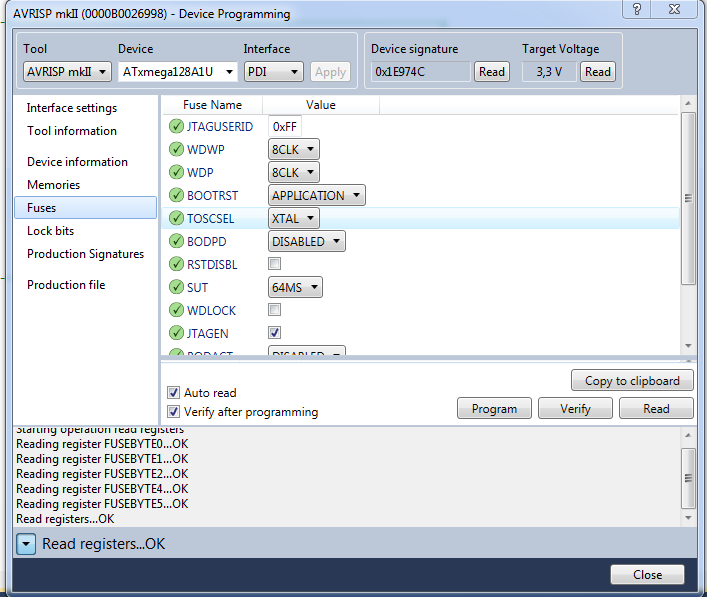Open the Interface dropdown showing PDI
The width and height of the screenshot is (707, 597).
[274, 72]
